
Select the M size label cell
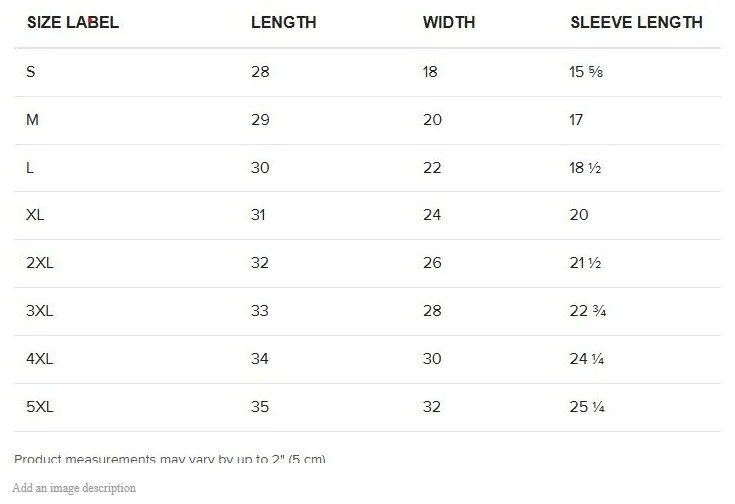(32, 120)
